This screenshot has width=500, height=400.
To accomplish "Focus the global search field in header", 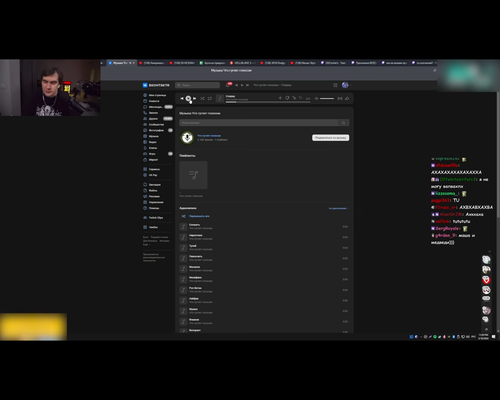I will pyautogui.click(x=198, y=85).
